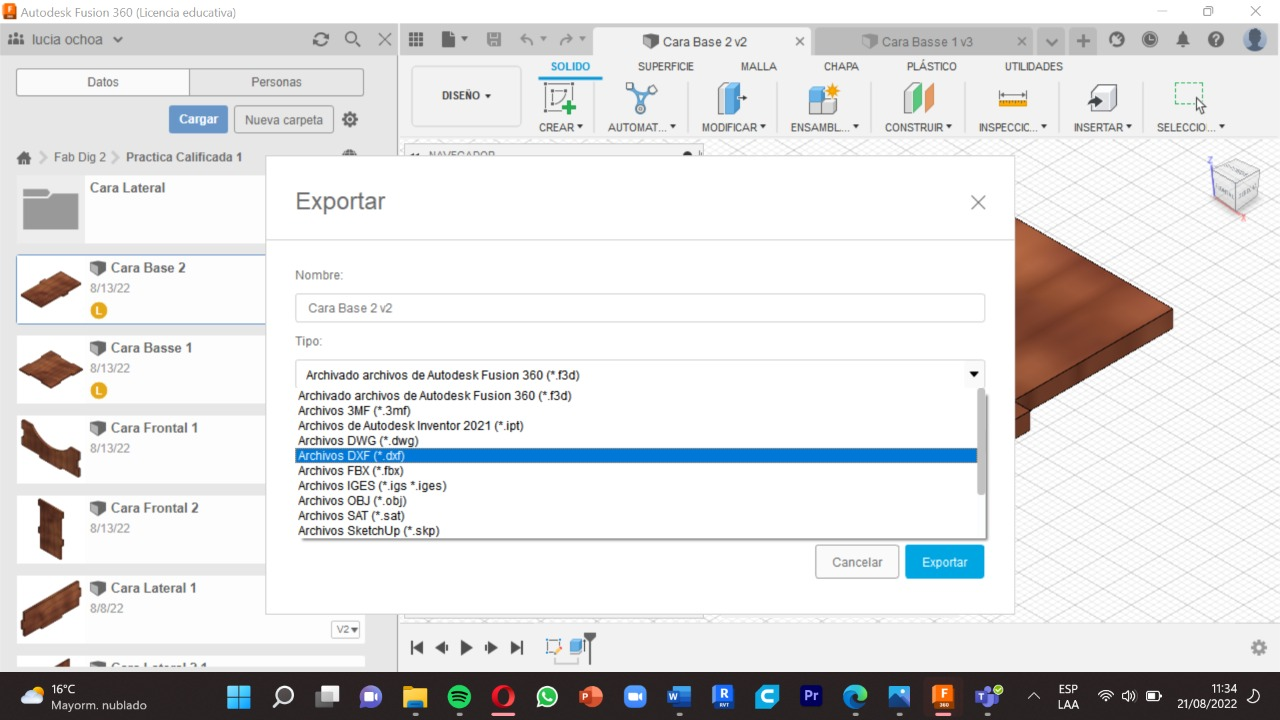Select the Cara Lateral 1 file
The height and width of the screenshot is (720, 1280).
(141, 610)
